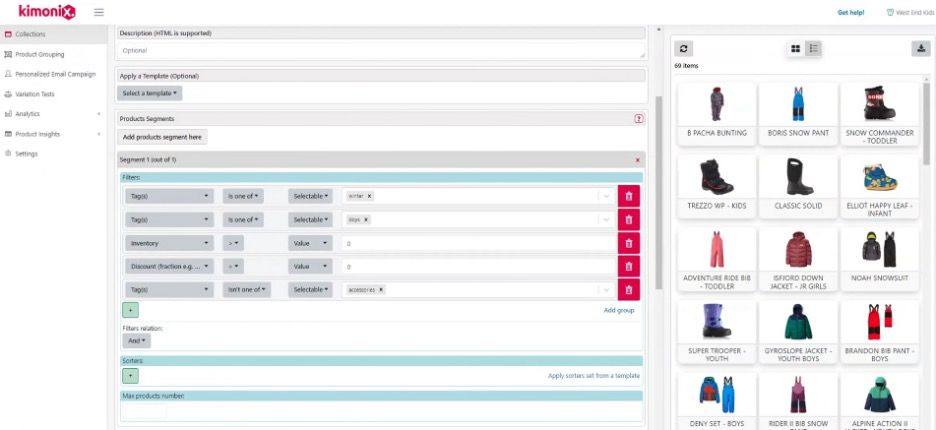The height and width of the screenshot is (430, 936).
Task: Delete the Inventory filter row
Action: click(x=629, y=243)
